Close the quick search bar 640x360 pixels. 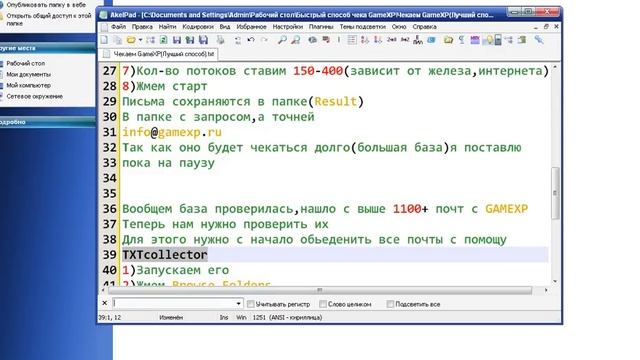coord(104,303)
